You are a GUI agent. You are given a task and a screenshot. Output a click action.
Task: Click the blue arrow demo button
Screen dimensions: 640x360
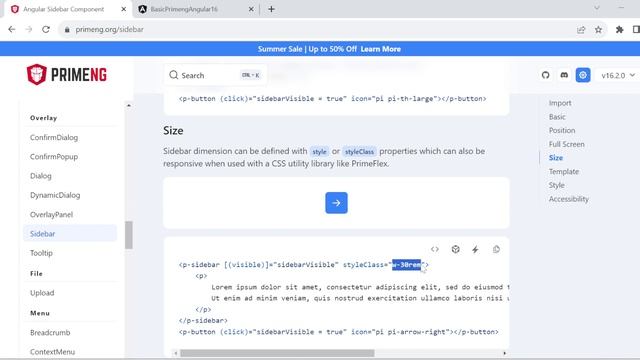point(336,202)
